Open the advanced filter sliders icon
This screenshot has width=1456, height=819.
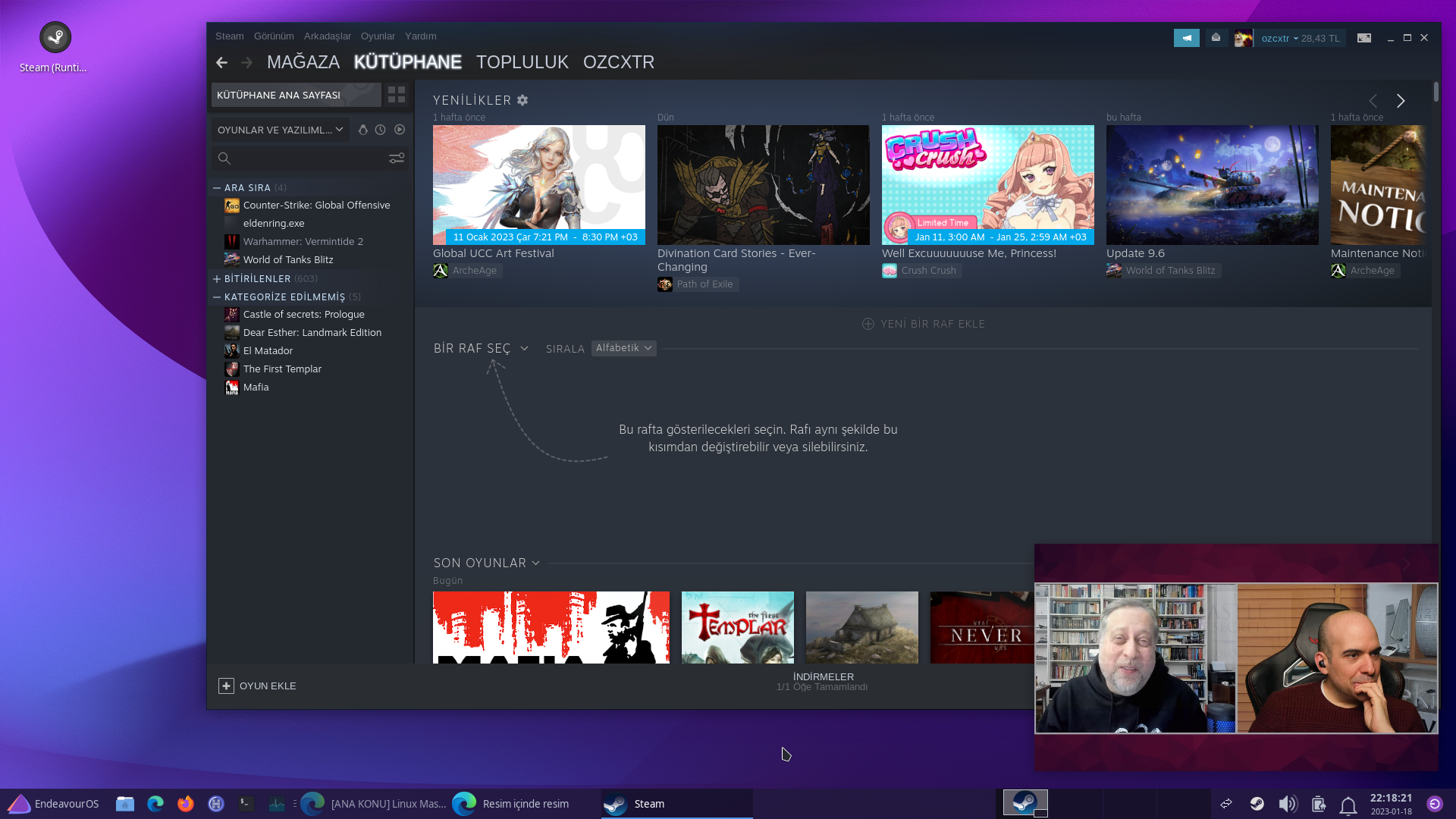(x=397, y=158)
